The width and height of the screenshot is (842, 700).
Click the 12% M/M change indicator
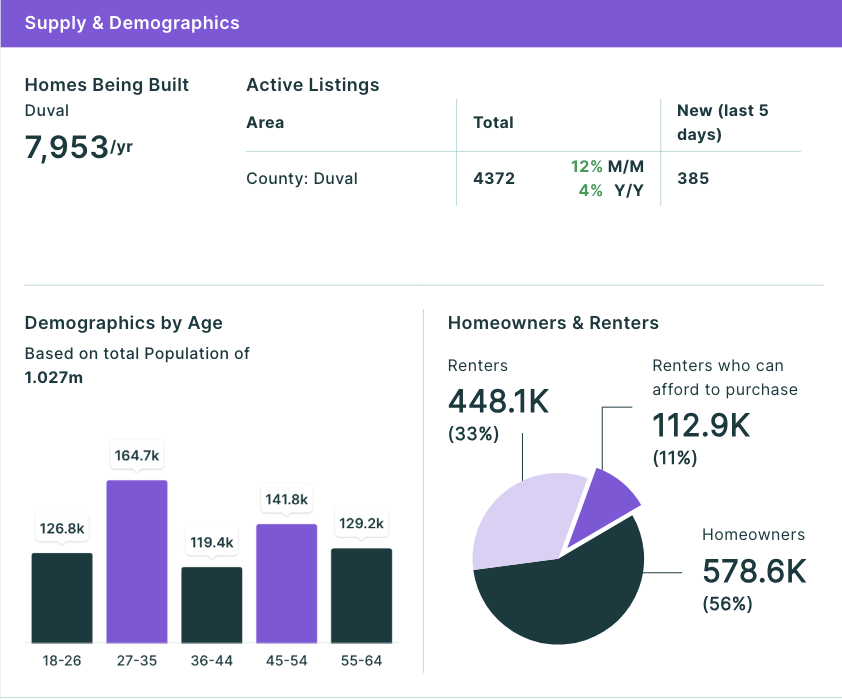tap(607, 166)
